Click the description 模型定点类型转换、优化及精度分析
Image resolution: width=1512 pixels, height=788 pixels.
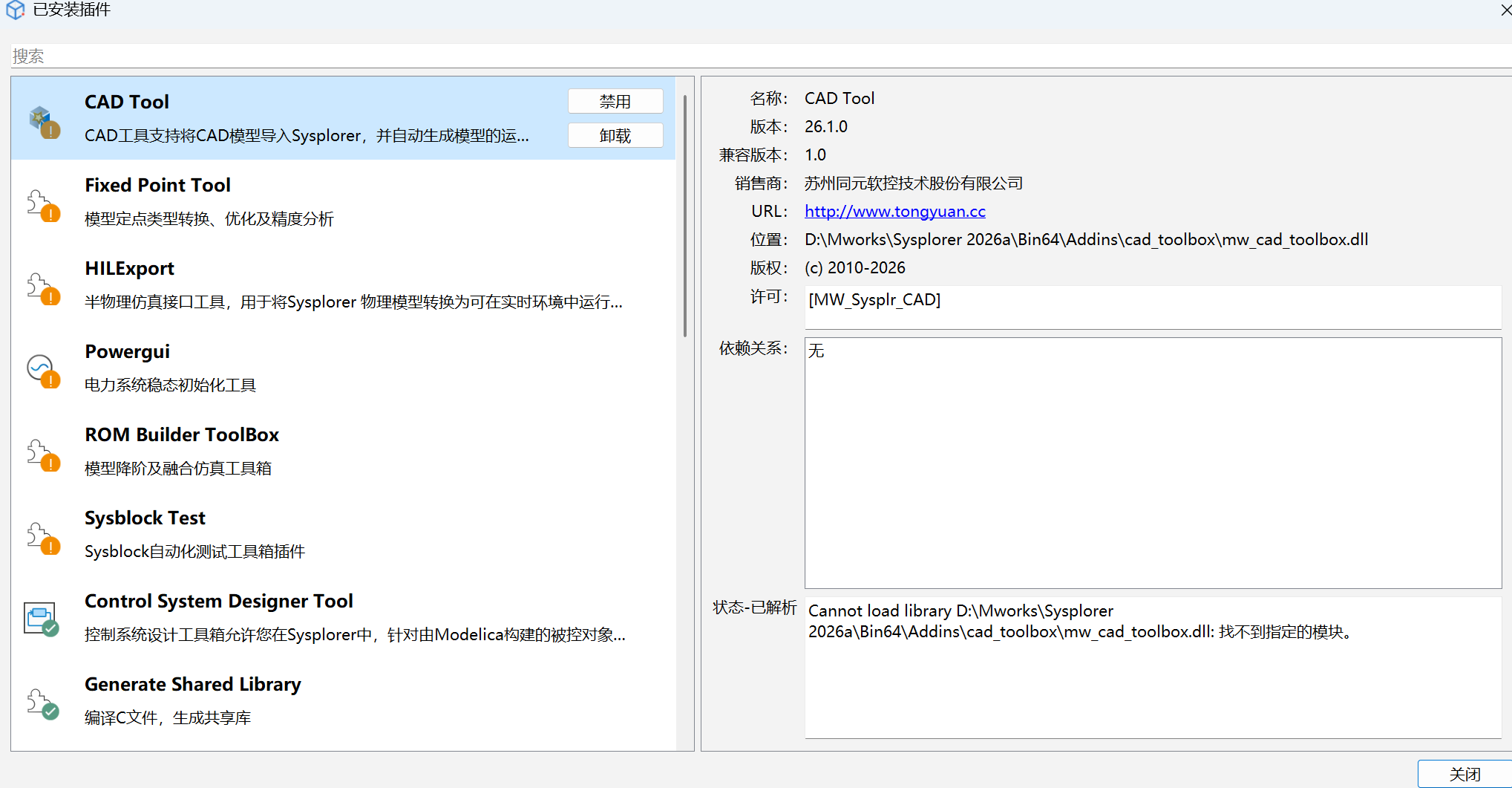click(x=209, y=219)
